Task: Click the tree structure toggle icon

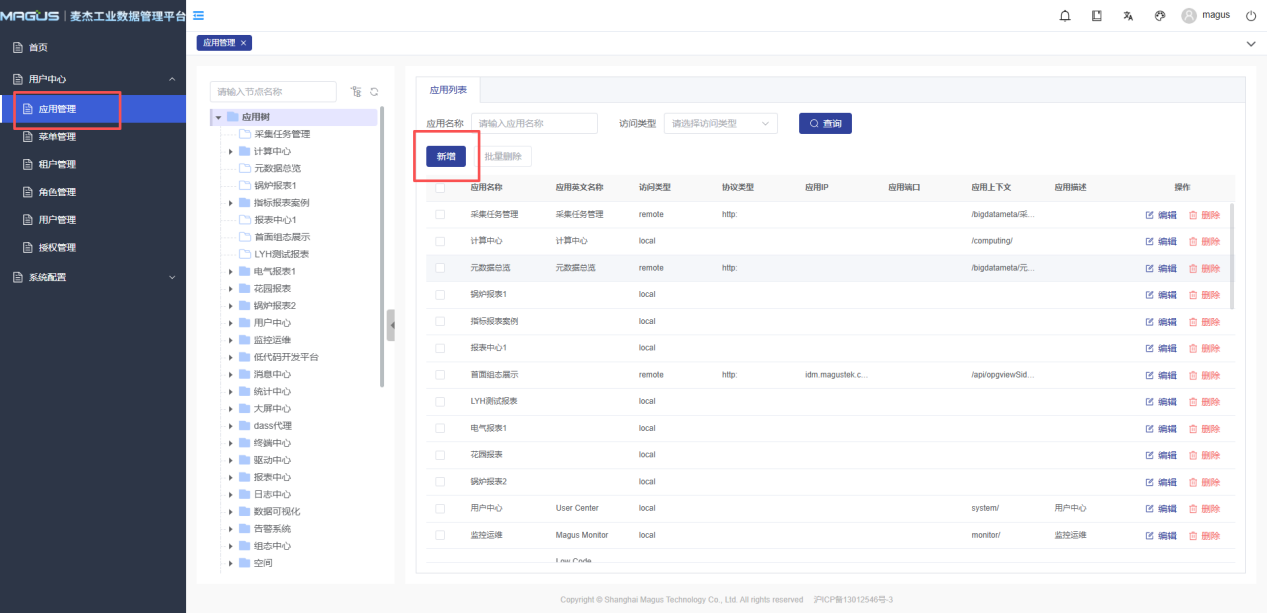Action: (355, 92)
